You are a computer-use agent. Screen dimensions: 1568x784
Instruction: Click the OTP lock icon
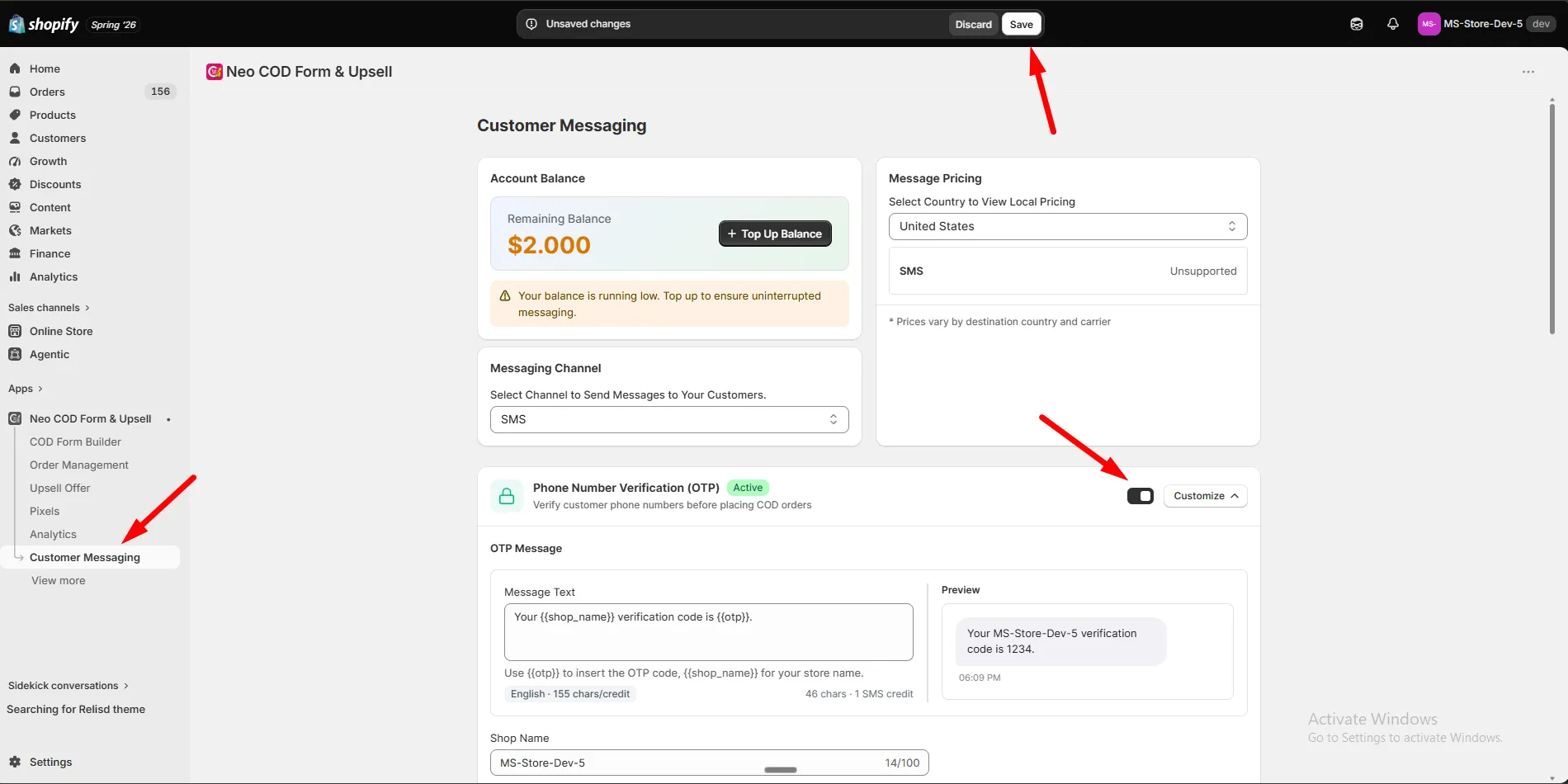[507, 496]
